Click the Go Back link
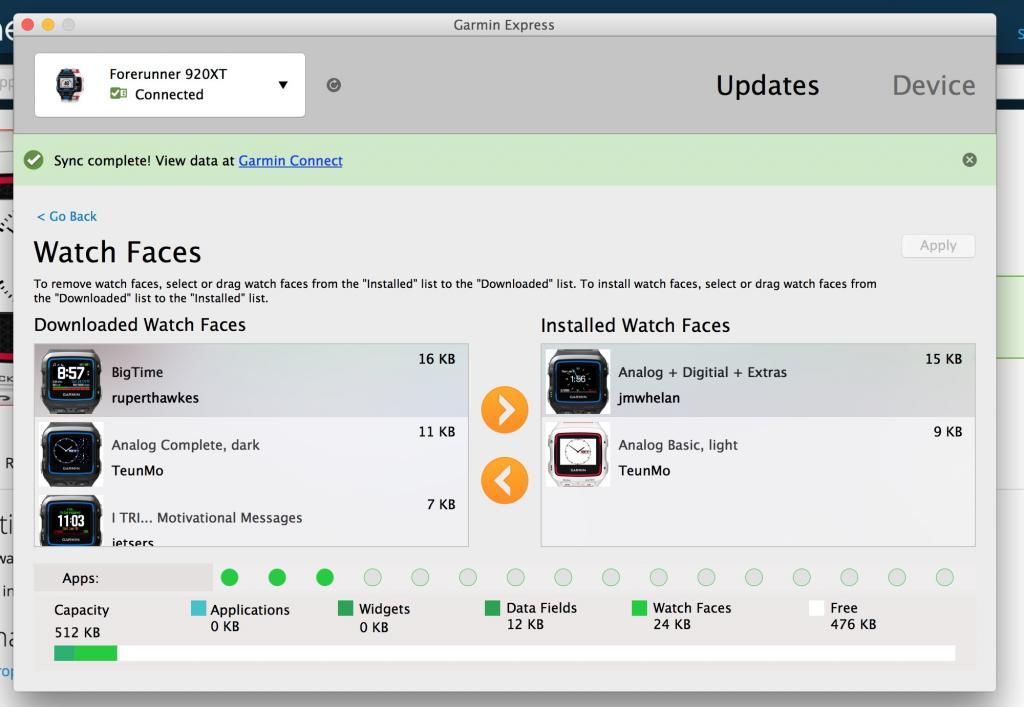 pos(67,216)
